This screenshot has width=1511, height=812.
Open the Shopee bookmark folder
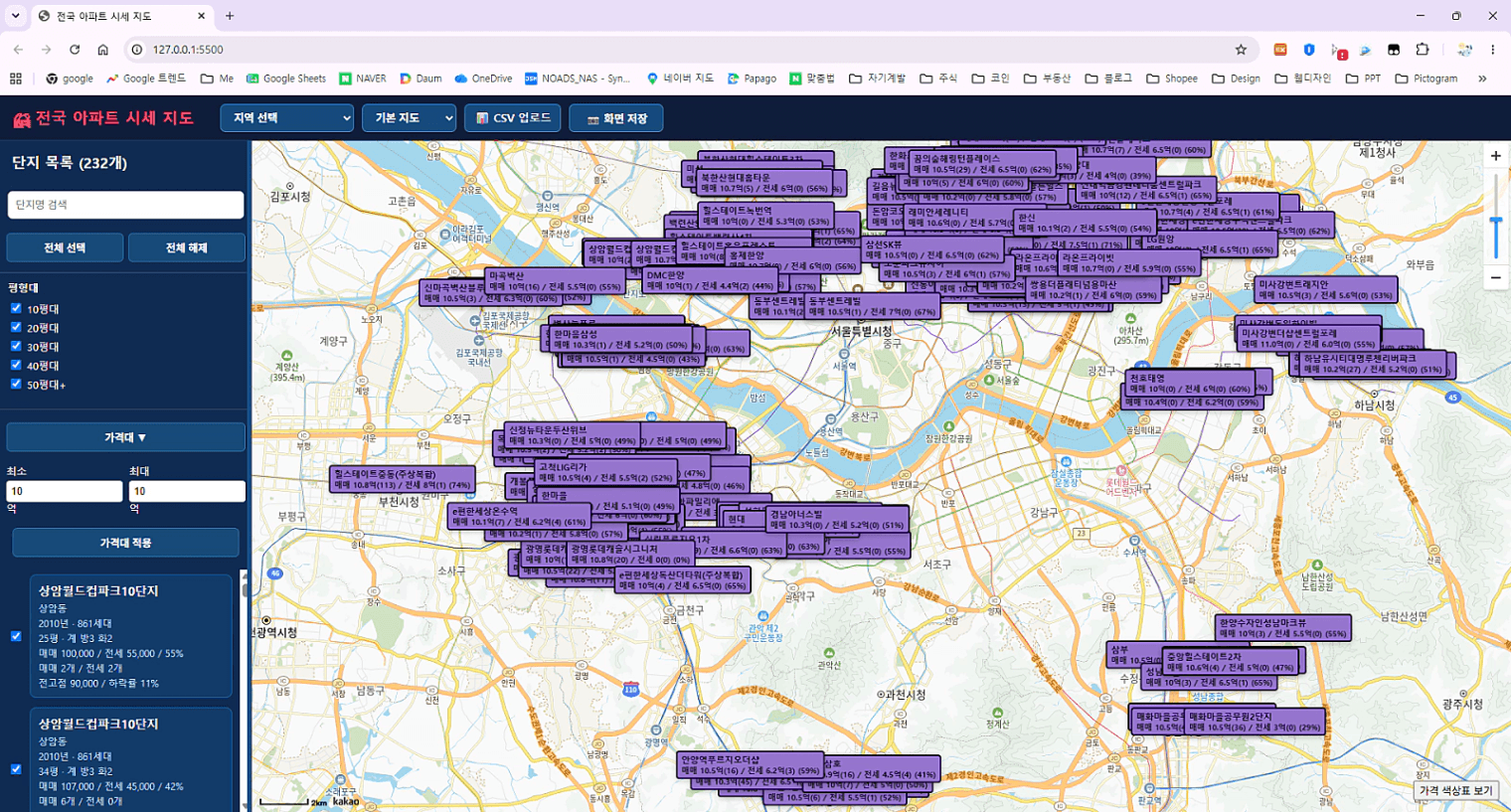(x=1172, y=79)
